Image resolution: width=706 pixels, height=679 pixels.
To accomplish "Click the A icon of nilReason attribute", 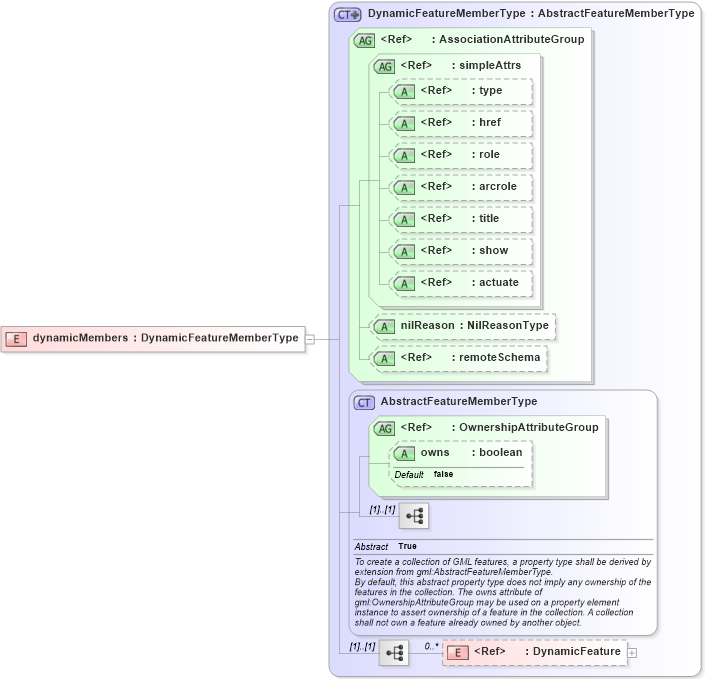I will [x=385, y=326].
